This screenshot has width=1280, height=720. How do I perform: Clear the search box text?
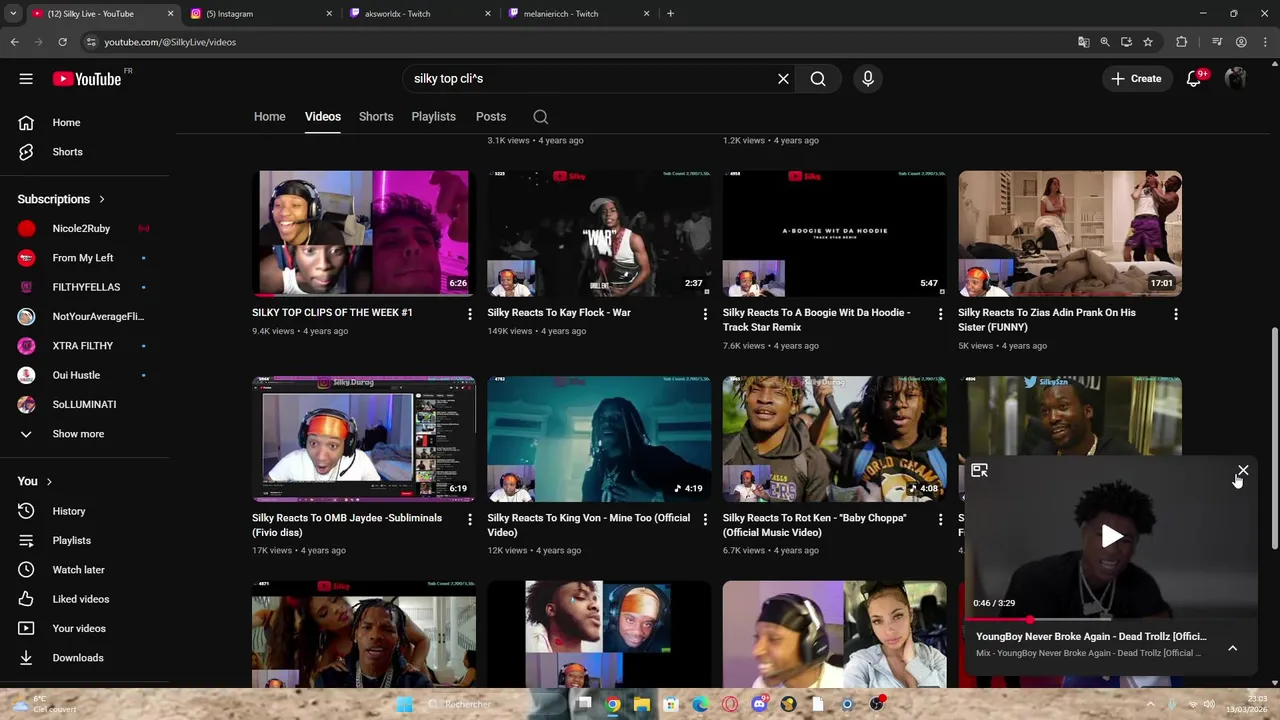coord(783,79)
